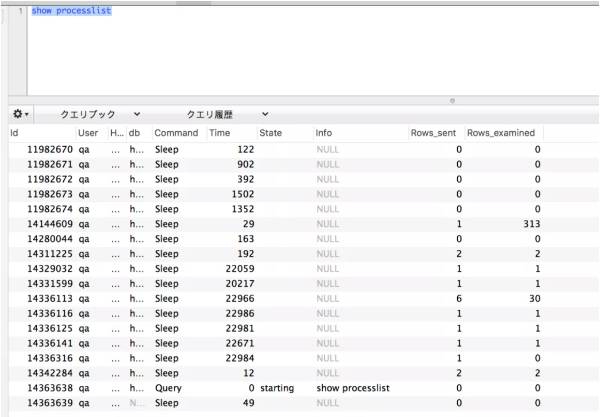Viewport: 600px width, 417px height.
Task: Click Time value 1502
Action: 243,194
